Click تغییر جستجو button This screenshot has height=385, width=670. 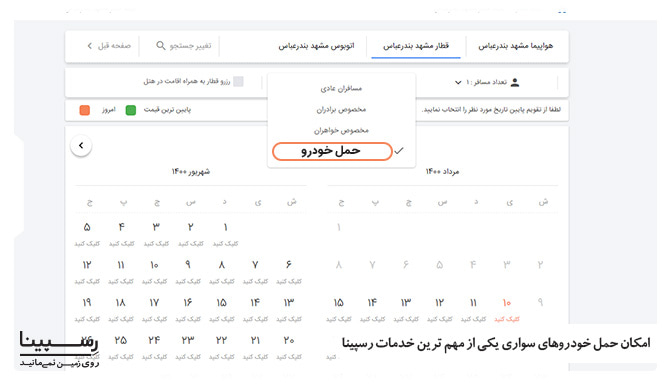pos(184,45)
